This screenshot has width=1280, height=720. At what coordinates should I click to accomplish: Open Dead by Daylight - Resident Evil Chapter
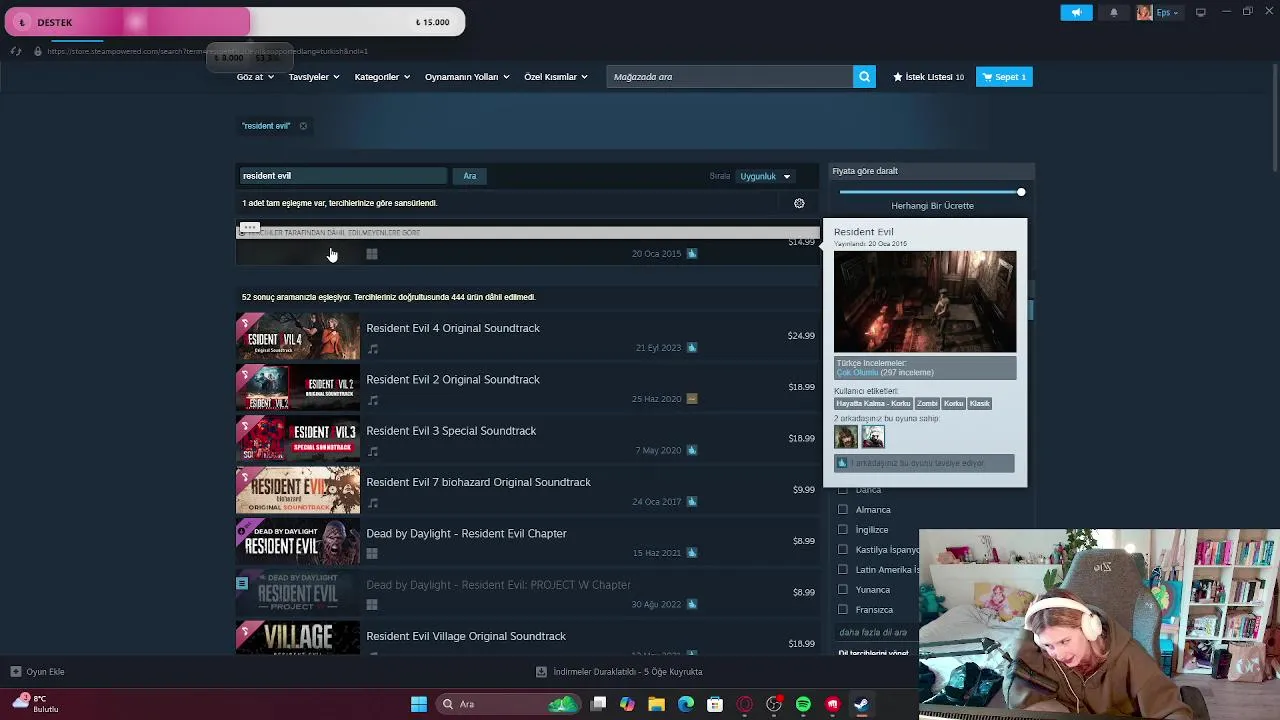[x=527, y=542]
